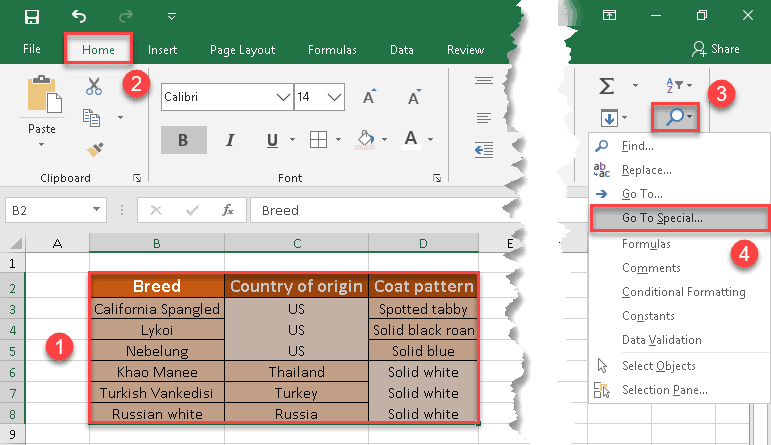
Task: Expand the Name Box dropdown arrow
Action: coord(97,210)
